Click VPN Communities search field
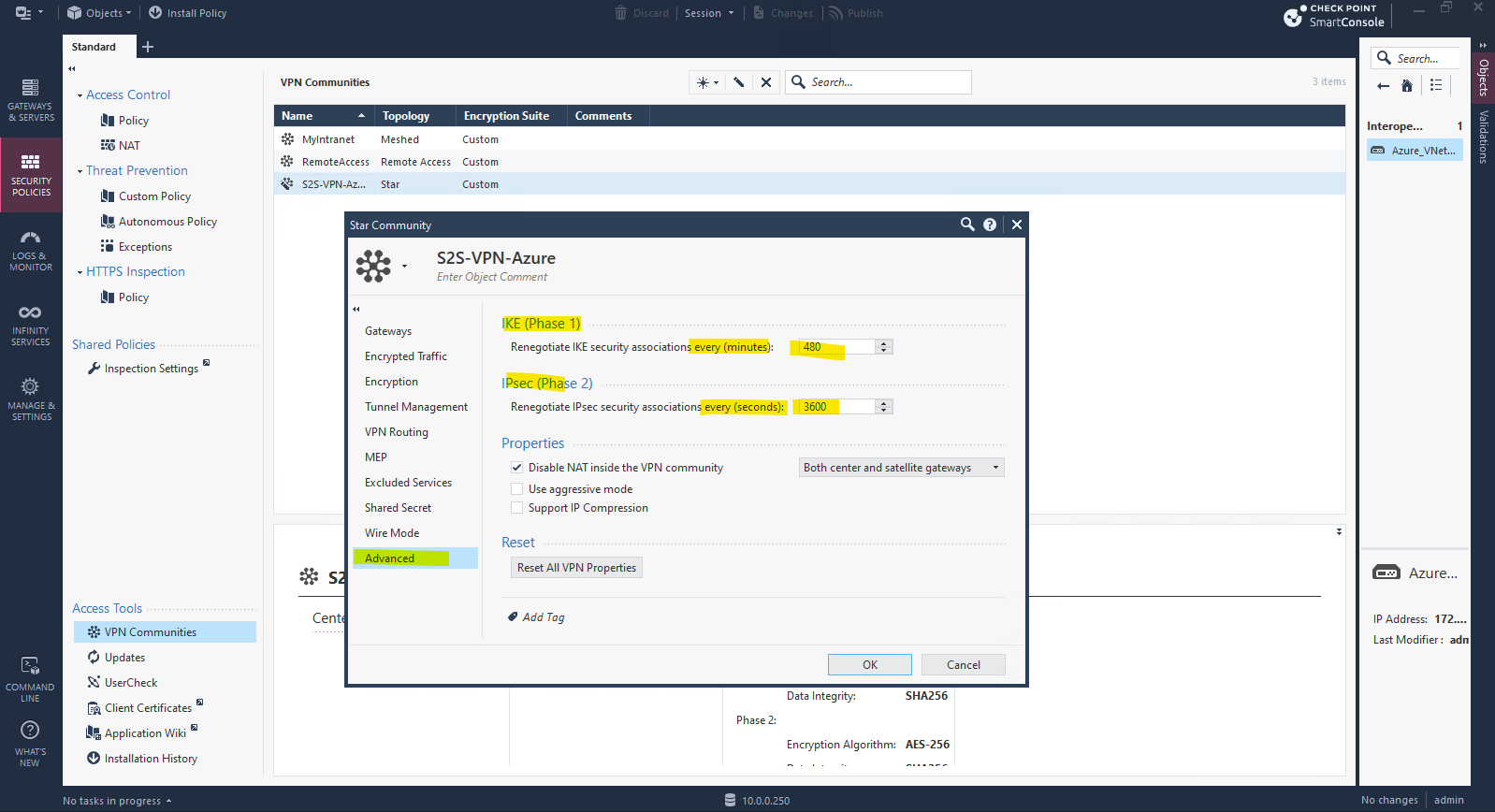The height and width of the screenshot is (812, 1495). [878, 82]
